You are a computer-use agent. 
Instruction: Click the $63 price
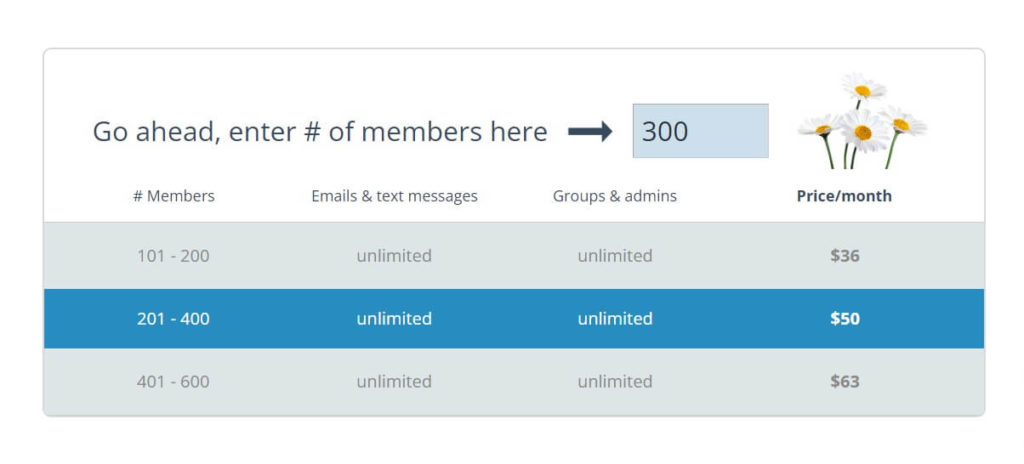[x=844, y=382]
